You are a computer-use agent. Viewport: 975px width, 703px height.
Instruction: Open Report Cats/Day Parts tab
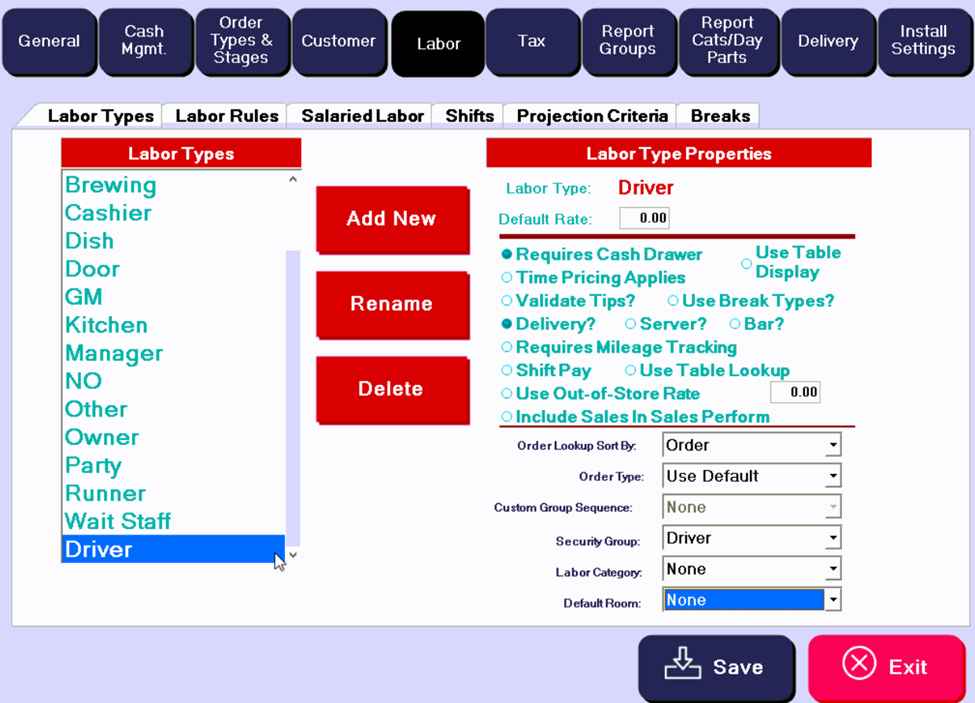click(x=728, y=41)
